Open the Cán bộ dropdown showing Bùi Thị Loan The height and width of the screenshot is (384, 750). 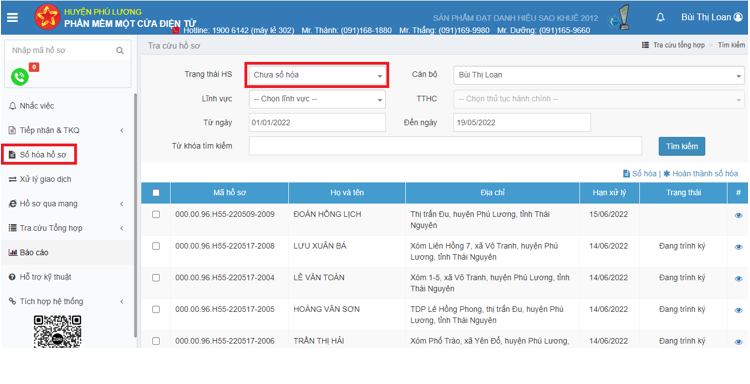point(599,75)
